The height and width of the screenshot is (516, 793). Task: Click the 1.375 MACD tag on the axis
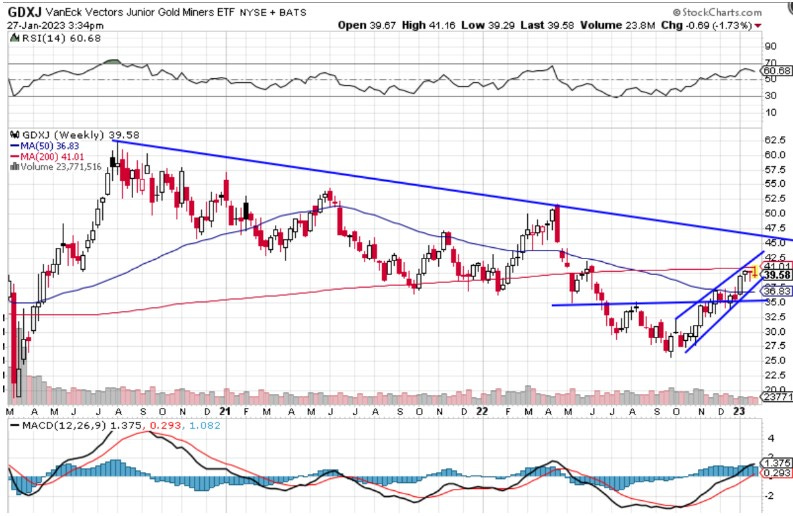[x=778, y=463]
